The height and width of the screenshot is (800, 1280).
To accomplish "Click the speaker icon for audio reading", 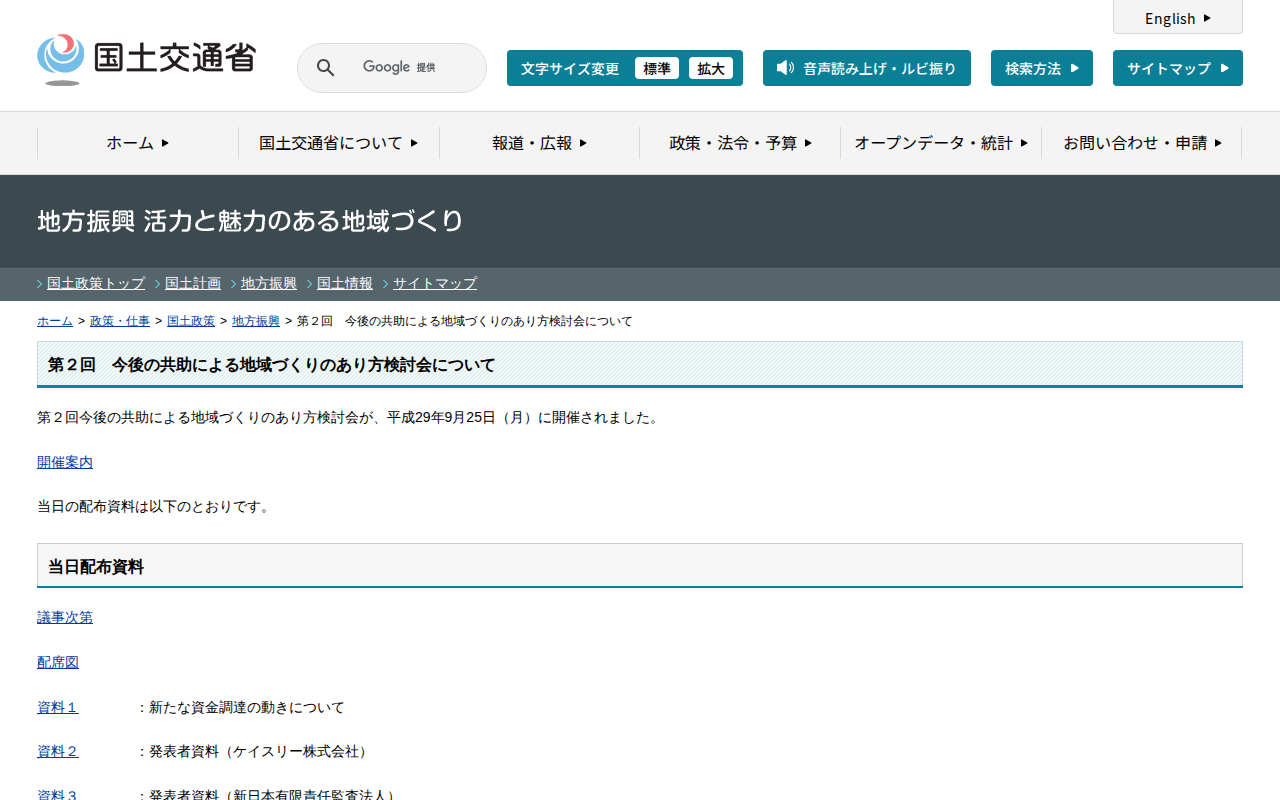I will [785, 68].
